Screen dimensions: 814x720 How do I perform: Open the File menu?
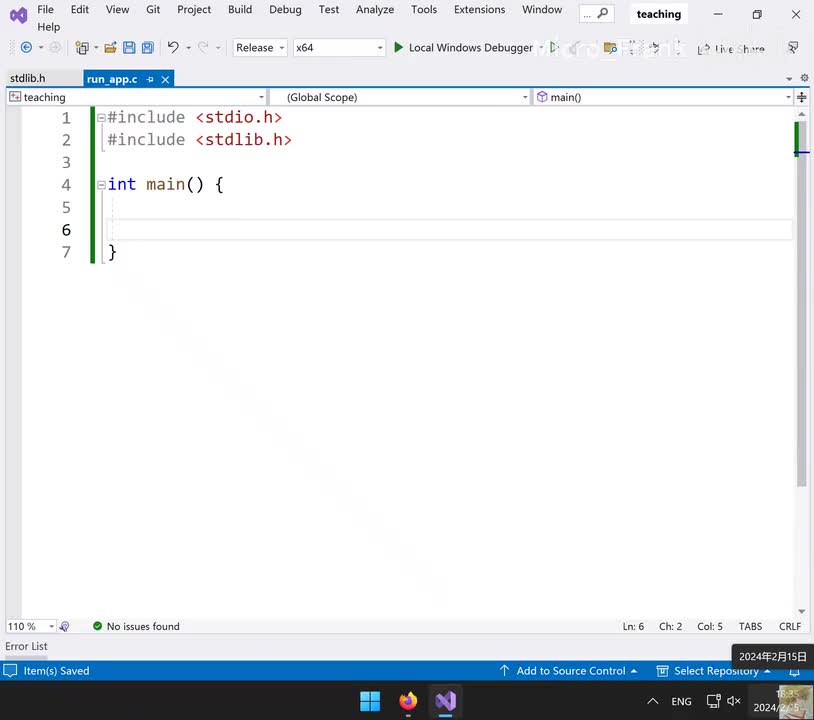point(45,9)
